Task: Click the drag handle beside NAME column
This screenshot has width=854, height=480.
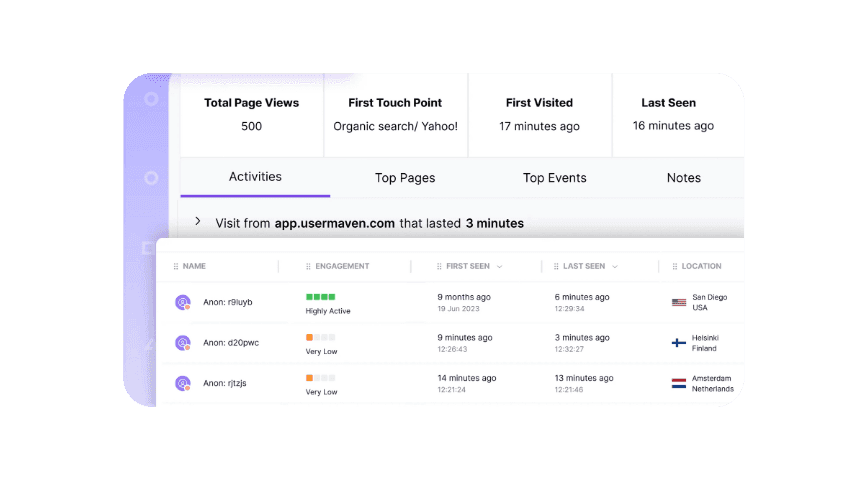Action: click(177, 267)
